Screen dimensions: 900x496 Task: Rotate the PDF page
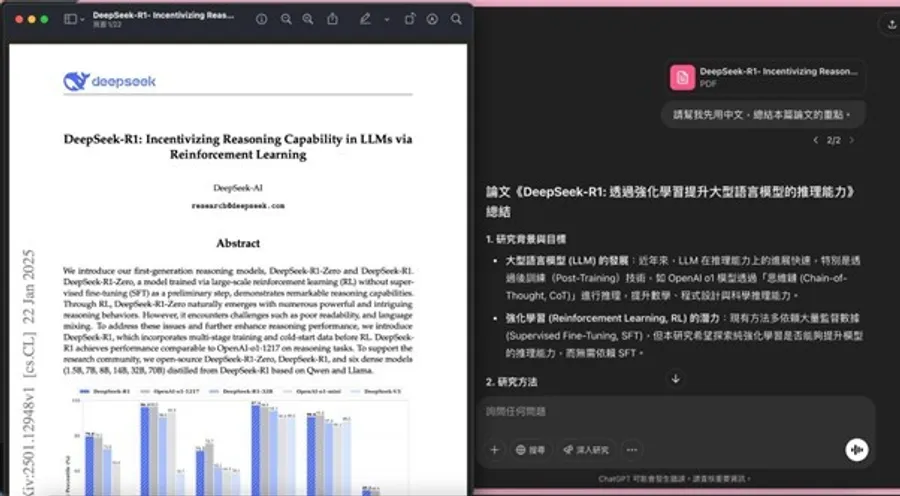(x=409, y=19)
